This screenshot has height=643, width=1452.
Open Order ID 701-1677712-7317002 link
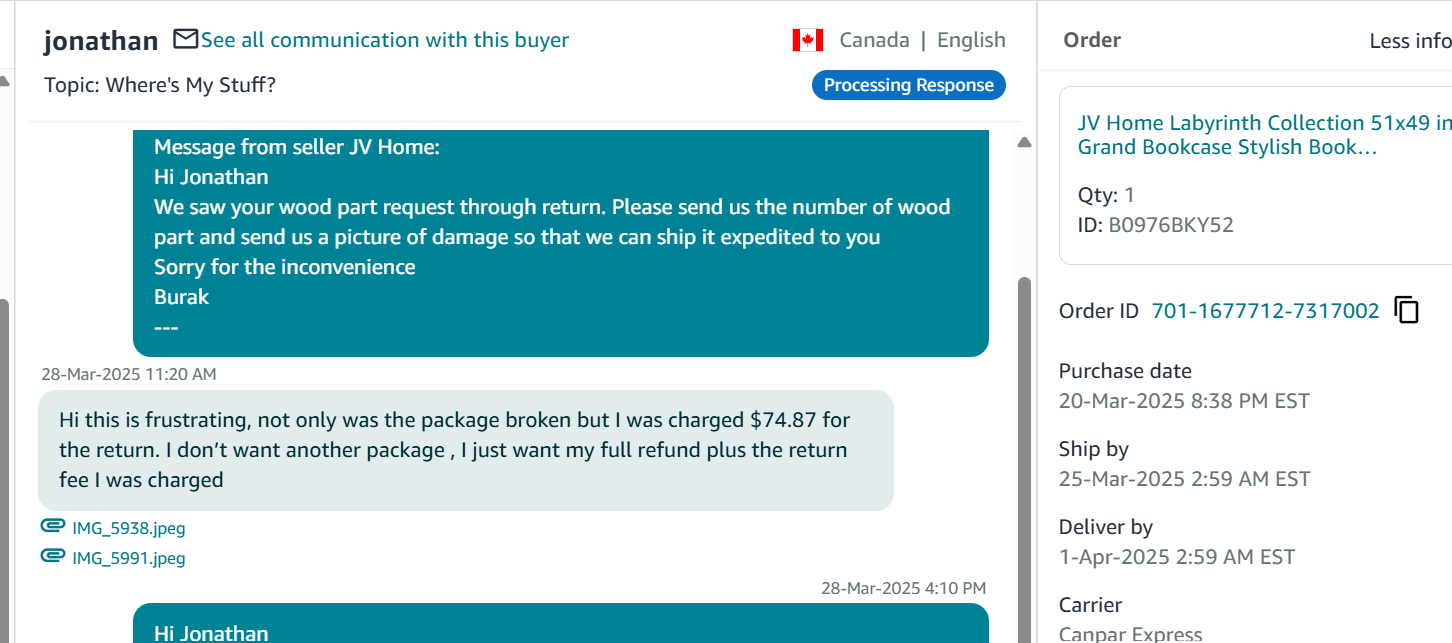(1265, 311)
